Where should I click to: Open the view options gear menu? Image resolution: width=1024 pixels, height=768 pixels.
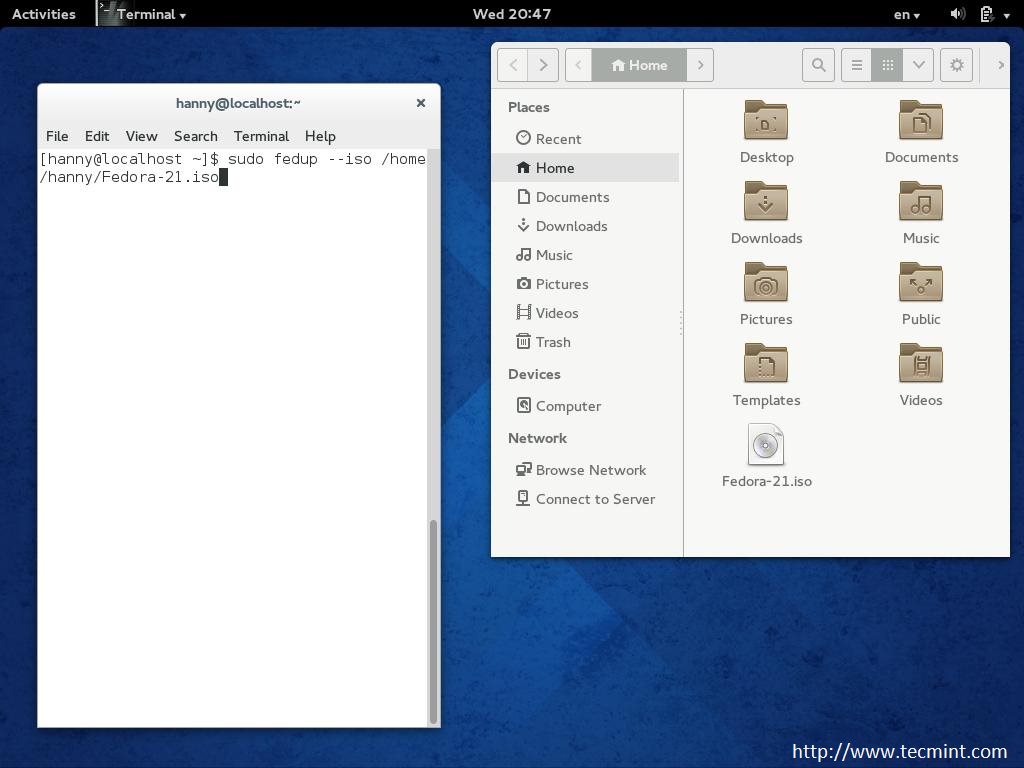[x=956, y=64]
